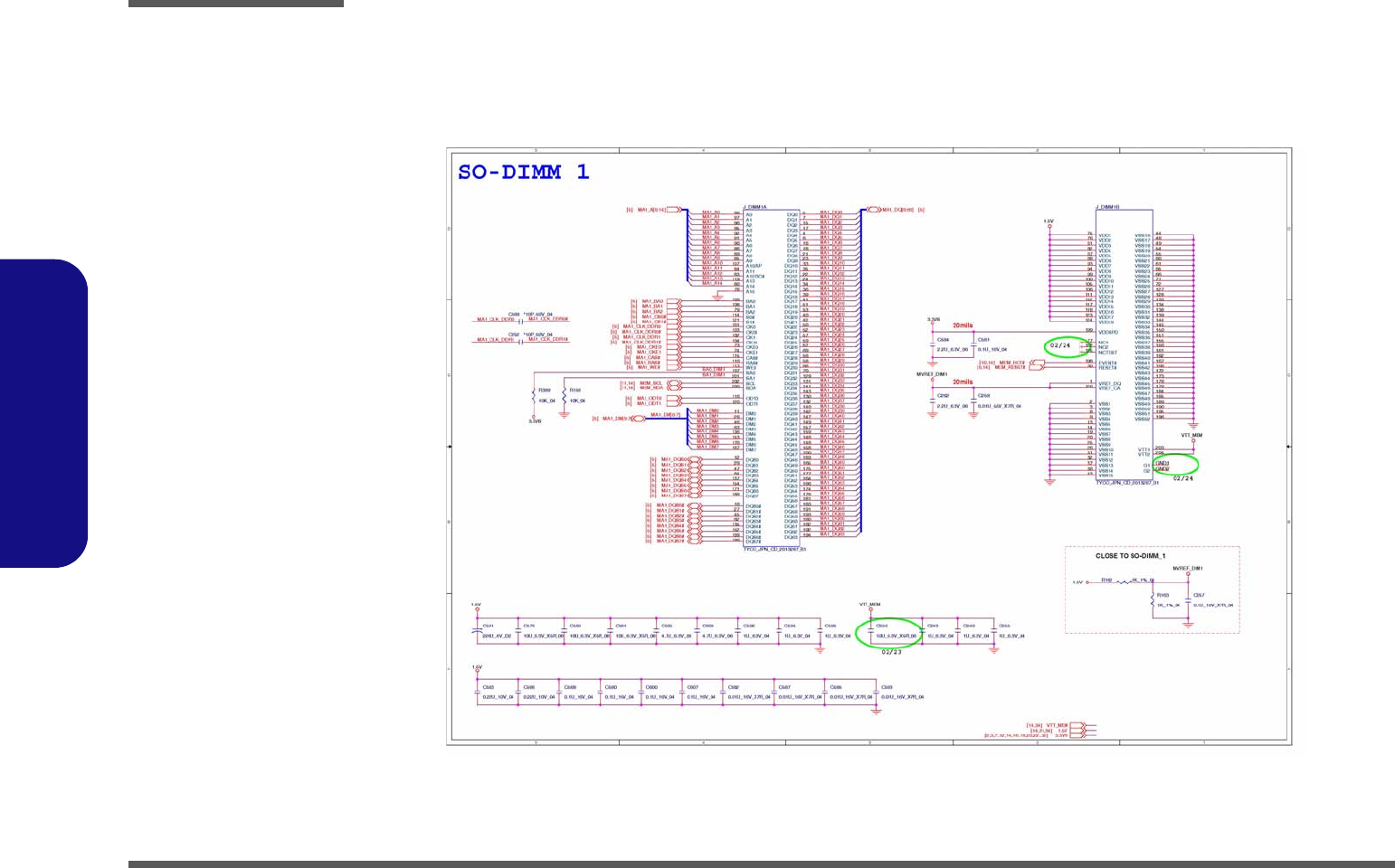This screenshot has width=1395, height=868.
Task: Click the MA1_DQ[0:63] bus port
Action: pyautogui.click(x=873, y=210)
